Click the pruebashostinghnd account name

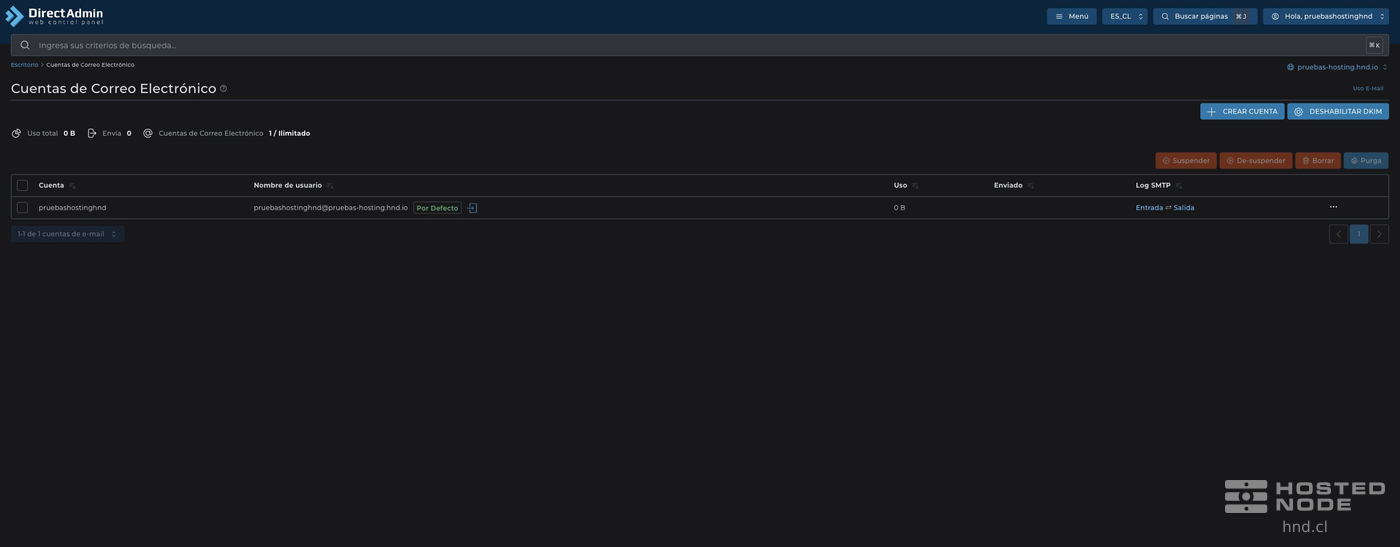click(x=72, y=208)
